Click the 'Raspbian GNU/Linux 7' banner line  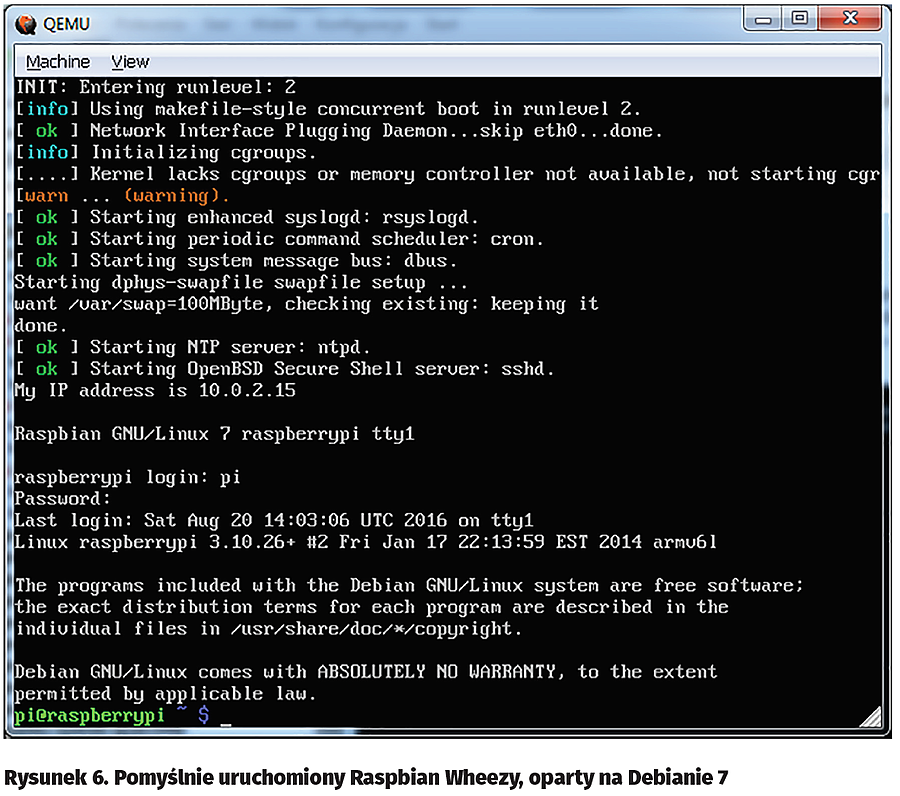213,434
